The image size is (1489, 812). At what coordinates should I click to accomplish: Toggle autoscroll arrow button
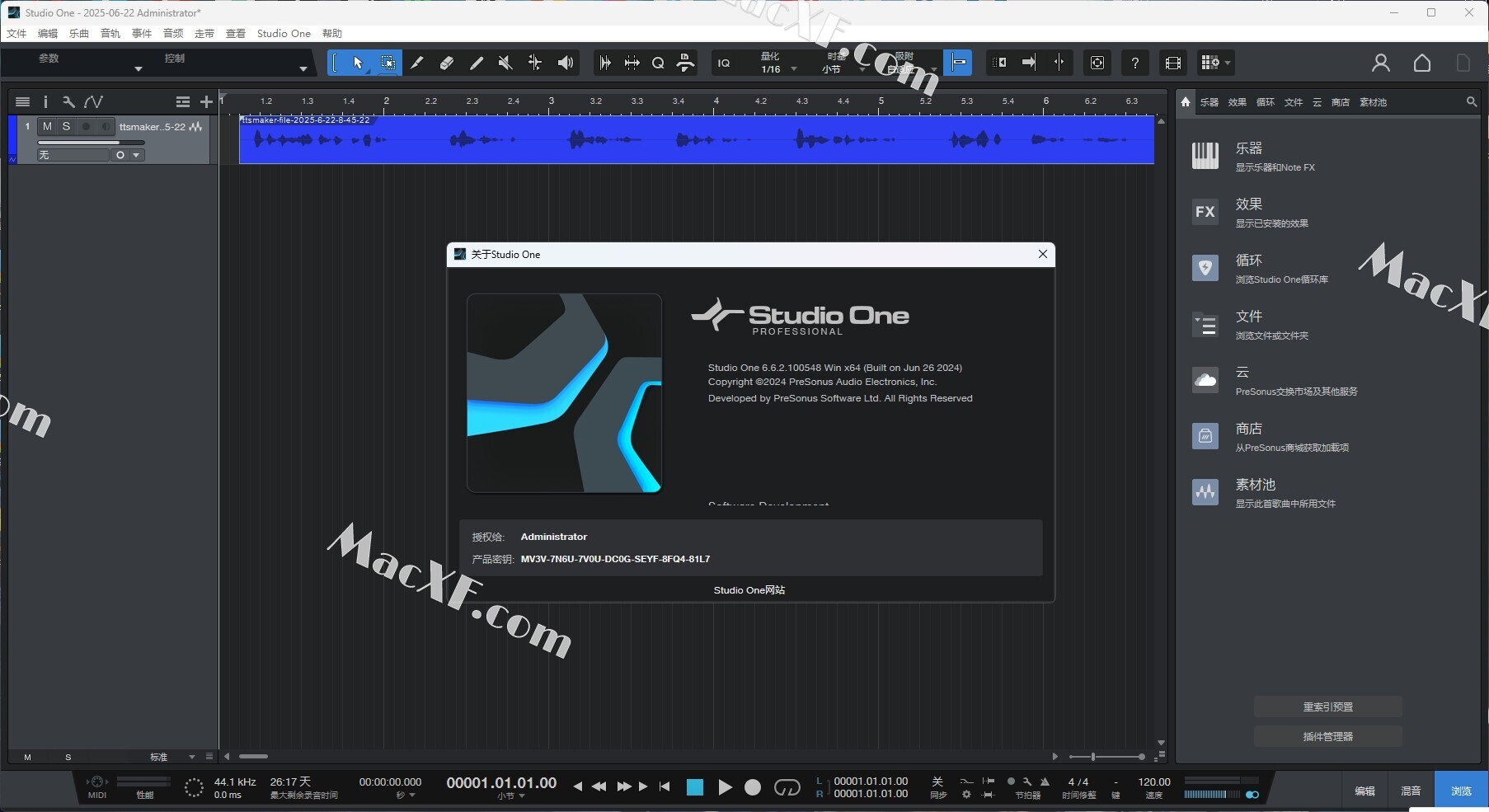pos(1029,63)
